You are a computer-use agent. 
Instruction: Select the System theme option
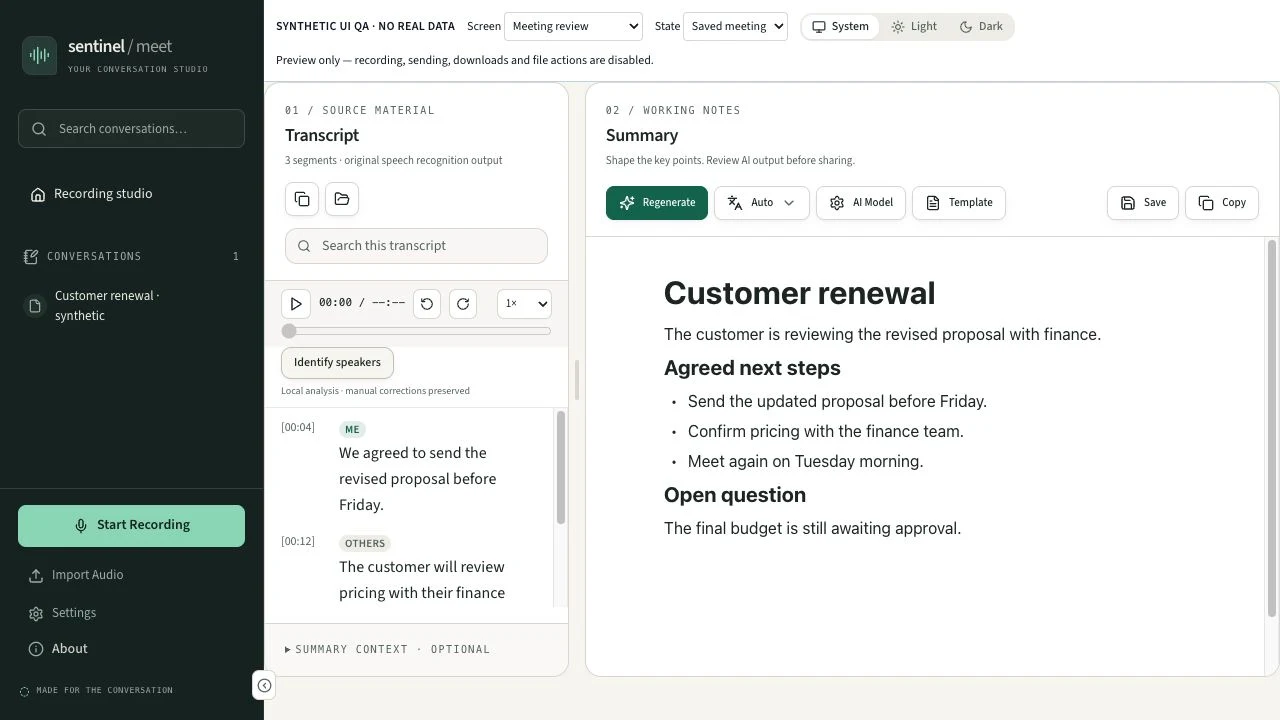tap(840, 27)
